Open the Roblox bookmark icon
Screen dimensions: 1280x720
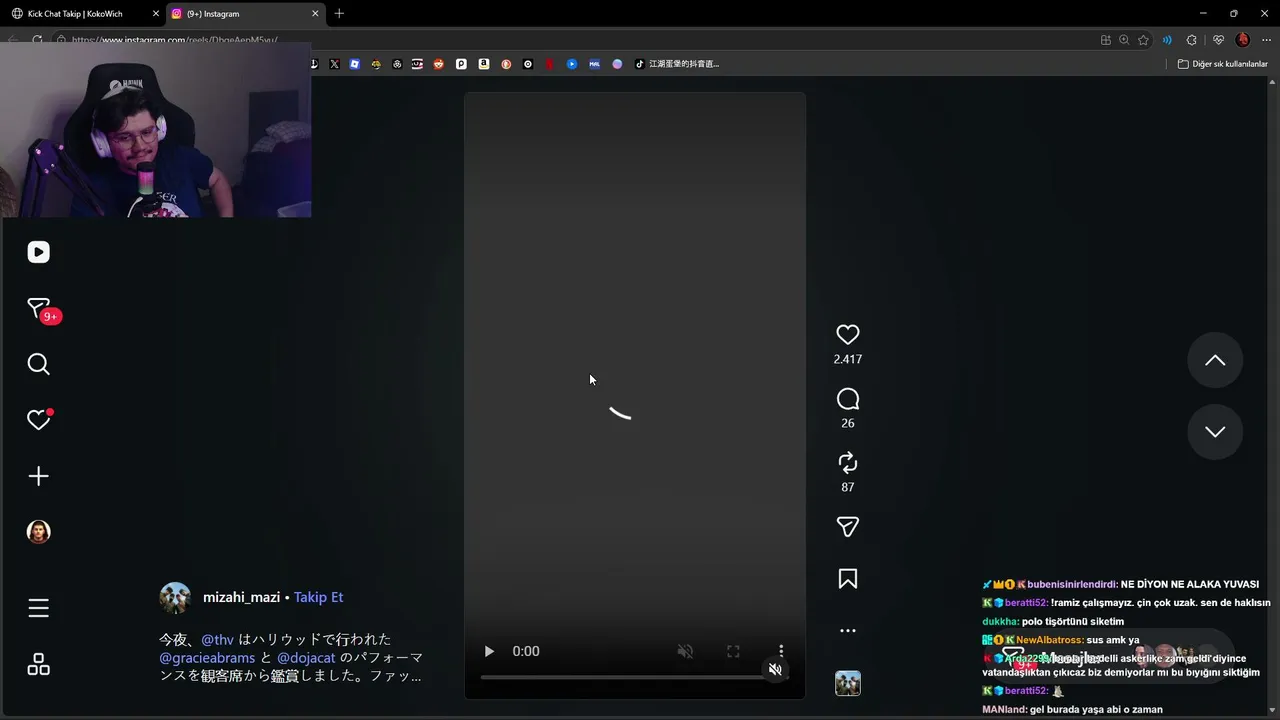pos(355,64)
